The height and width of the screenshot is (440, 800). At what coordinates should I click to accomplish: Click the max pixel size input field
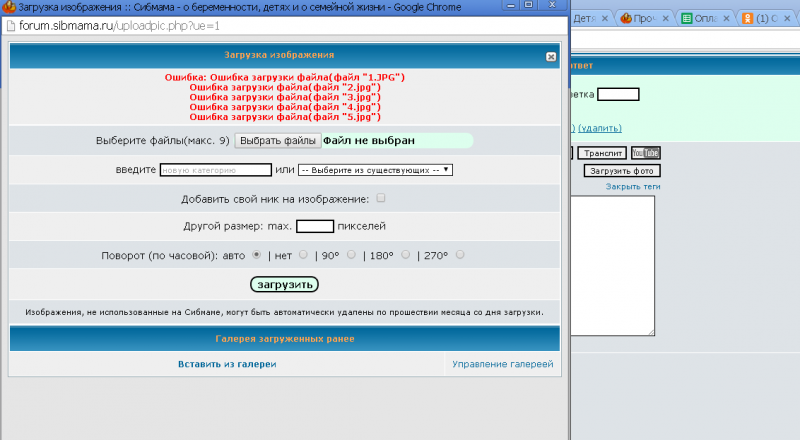[x=315, y=227]
